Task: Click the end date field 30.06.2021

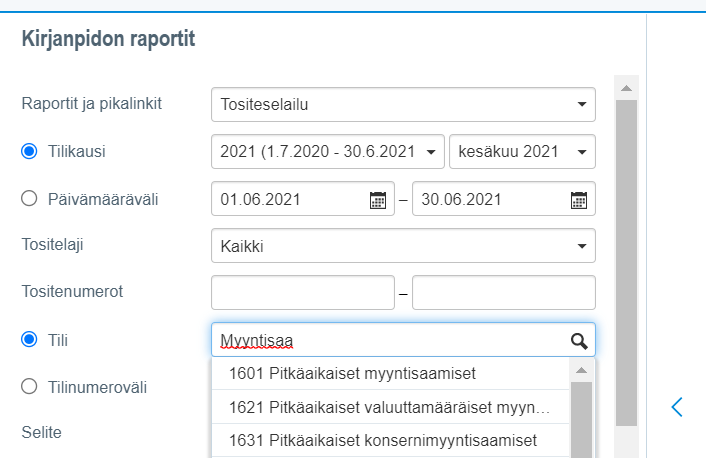Action: click(504, 199)
